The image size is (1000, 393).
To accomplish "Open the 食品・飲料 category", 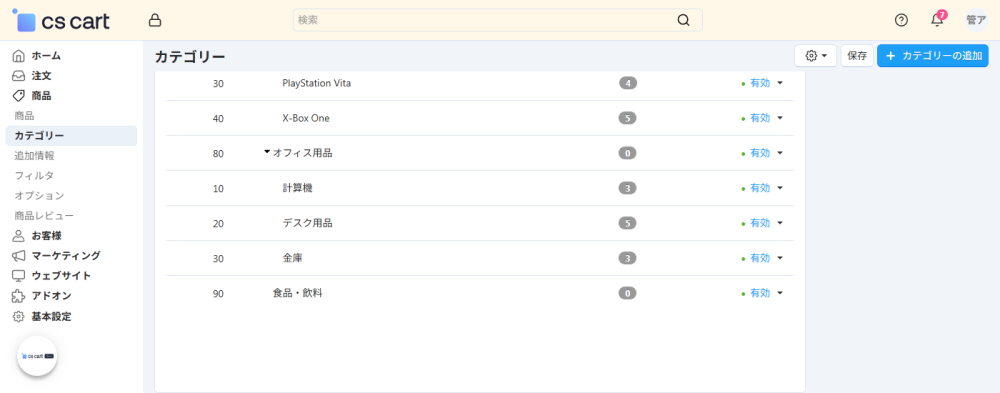I will click(x=297, y=293).
